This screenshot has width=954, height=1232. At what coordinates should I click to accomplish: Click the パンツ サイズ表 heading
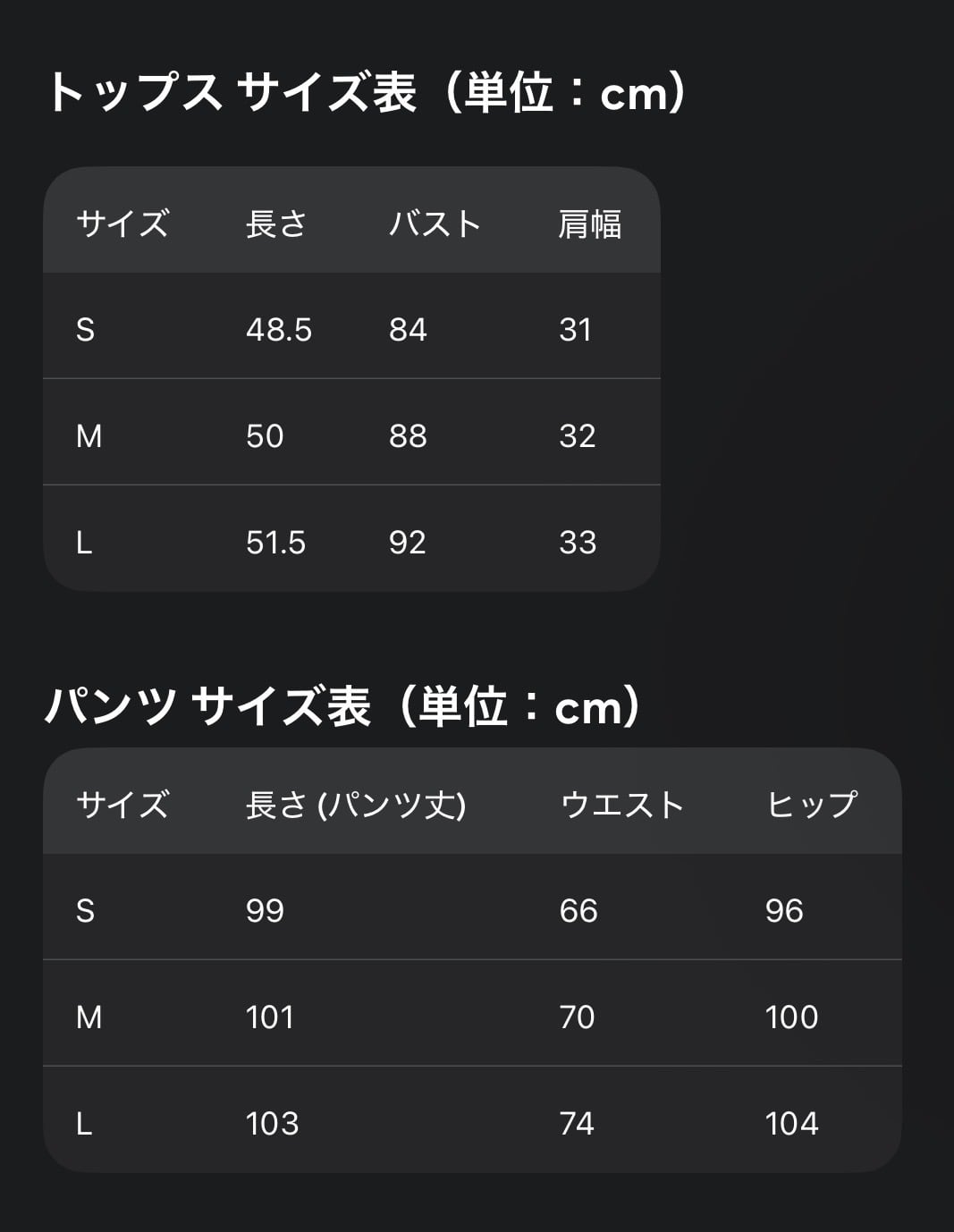343,707
